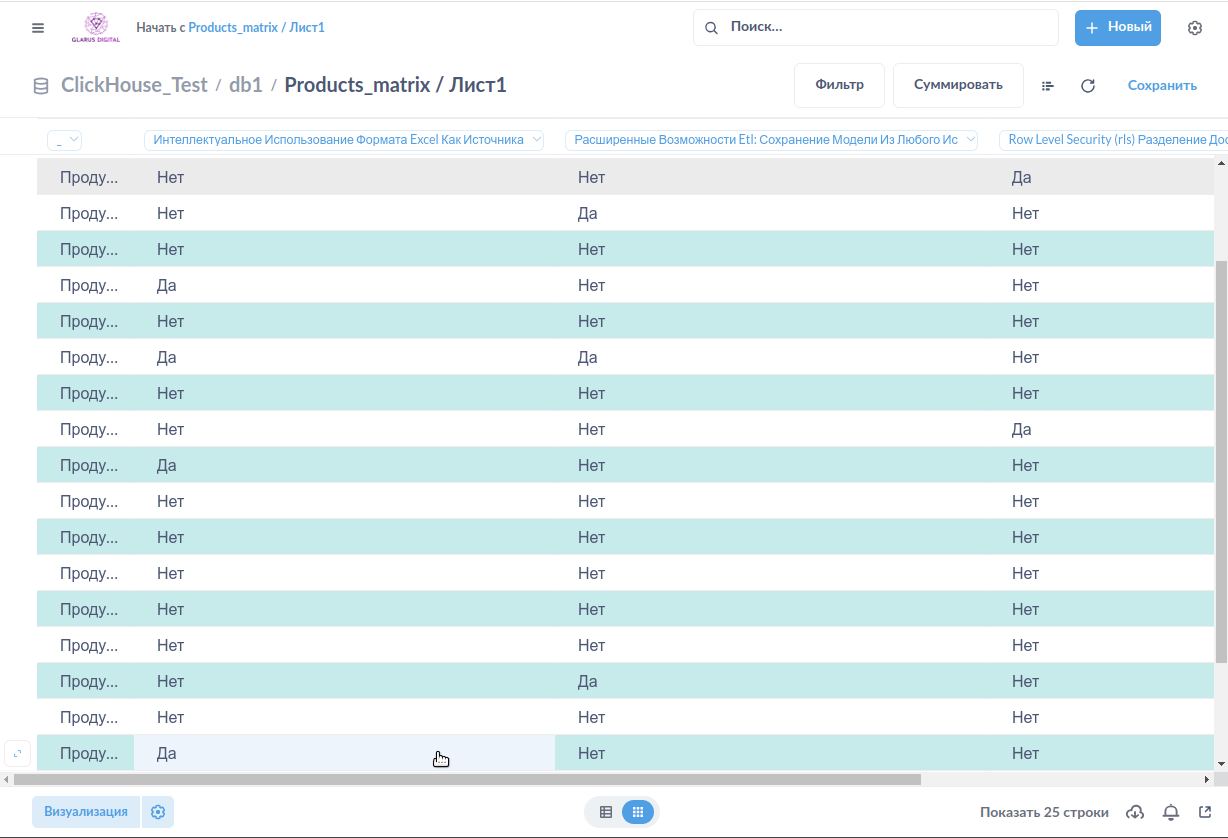
Task: Click the Суммировать button
Action: (x=958, y=85)
